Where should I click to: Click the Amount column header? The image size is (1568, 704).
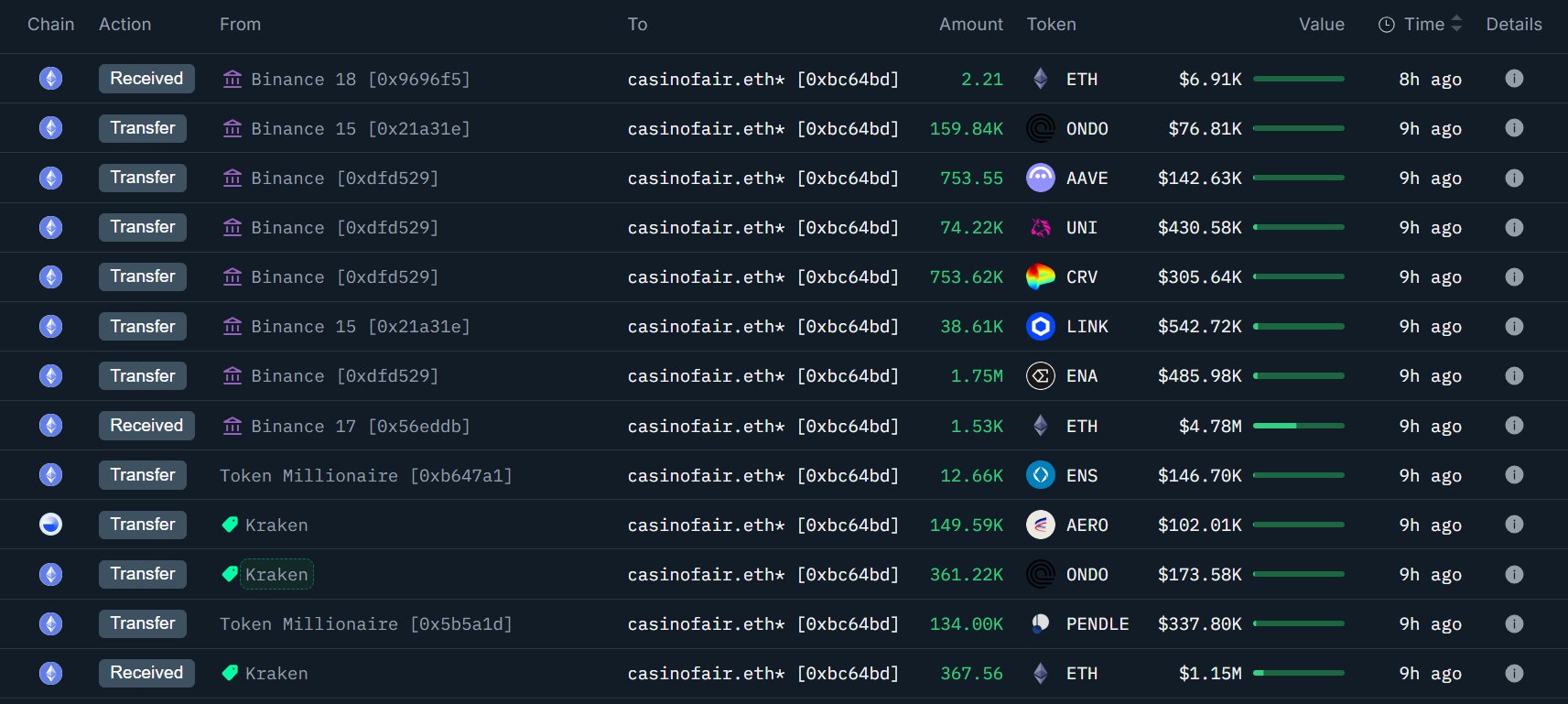[x=970, y=24]
